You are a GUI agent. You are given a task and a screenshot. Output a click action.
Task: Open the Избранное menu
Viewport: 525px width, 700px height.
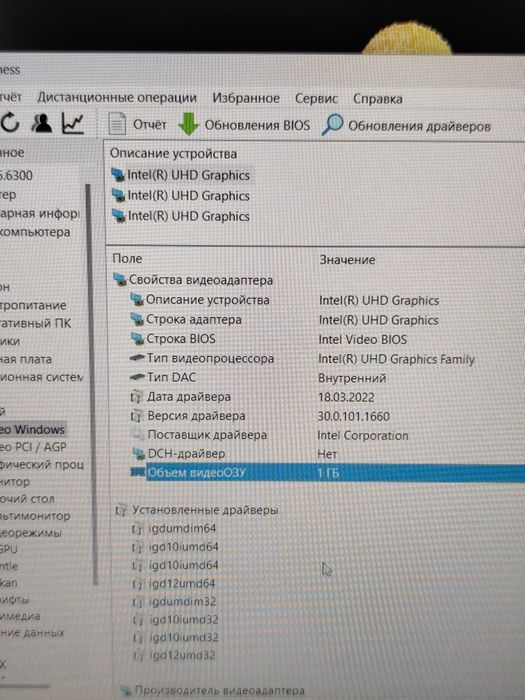pyautogui.click(x=246, y=98)
